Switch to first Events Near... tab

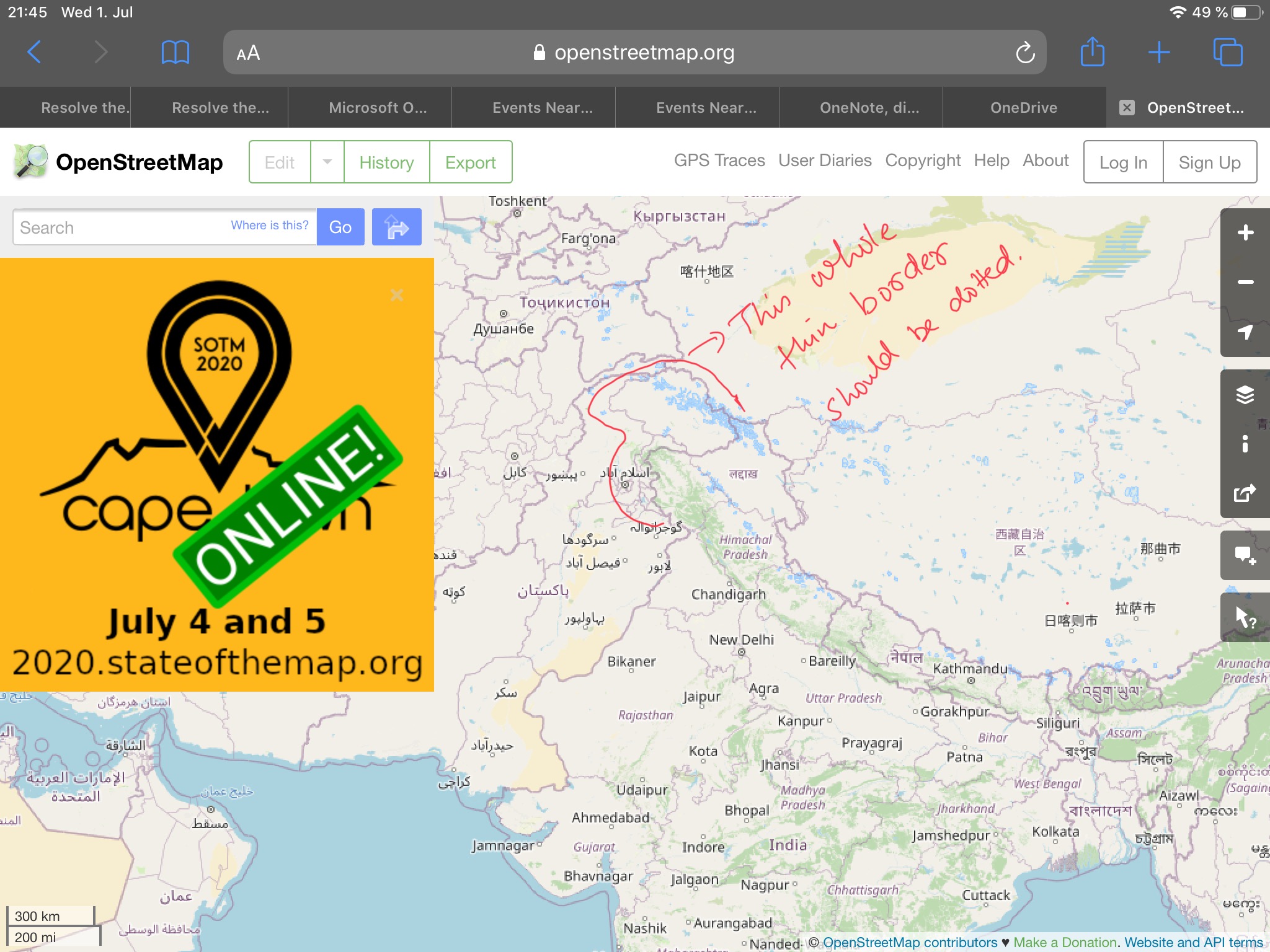point(534,107)
